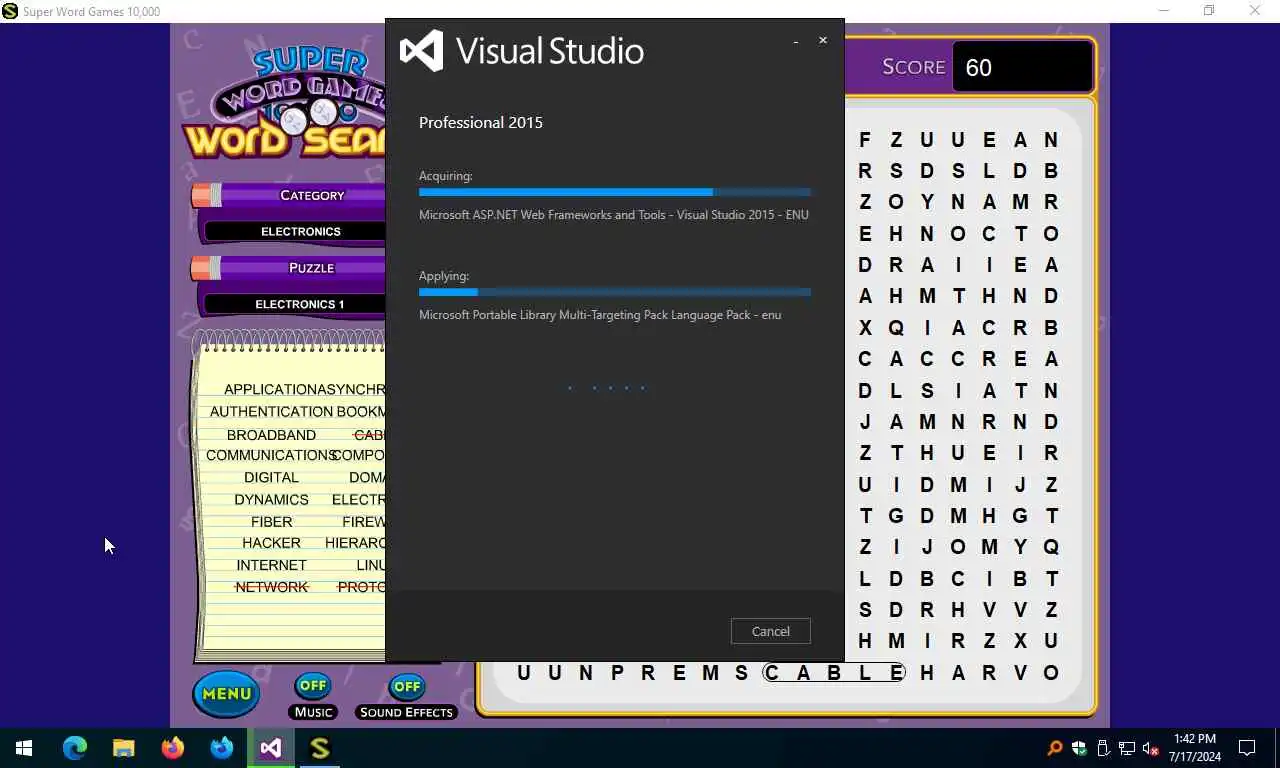Open the notification center icon

1247,748
